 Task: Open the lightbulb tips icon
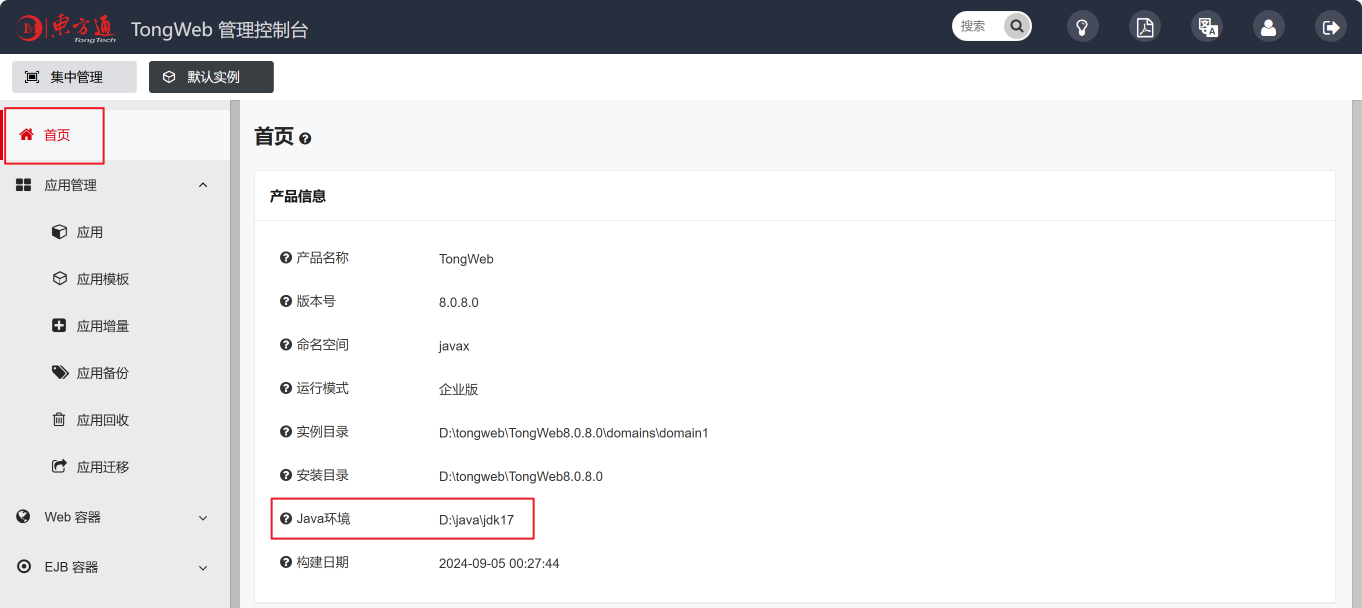[1083, 27]
